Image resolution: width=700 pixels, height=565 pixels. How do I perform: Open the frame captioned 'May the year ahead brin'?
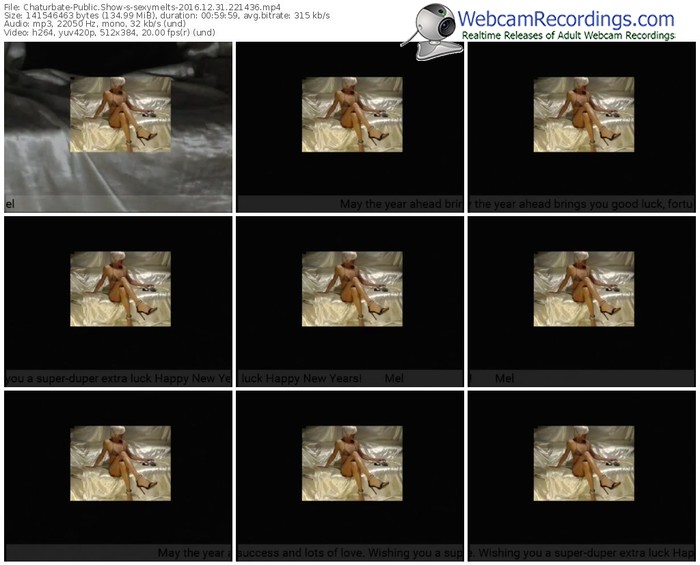(x=350, y=127)
